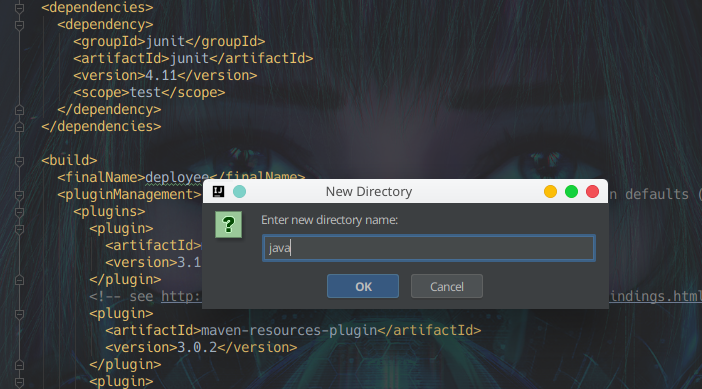Image resolution: width=702 pixels, height=389 pixels.
Task: Collapse the last visible <plugin> fold marker
Action: (19, 382)
